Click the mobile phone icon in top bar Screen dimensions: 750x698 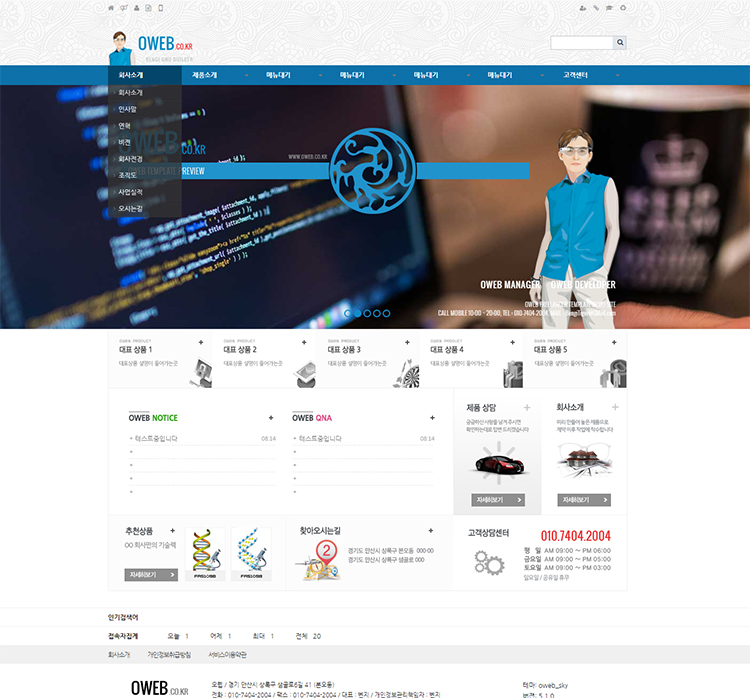[161, 8]
